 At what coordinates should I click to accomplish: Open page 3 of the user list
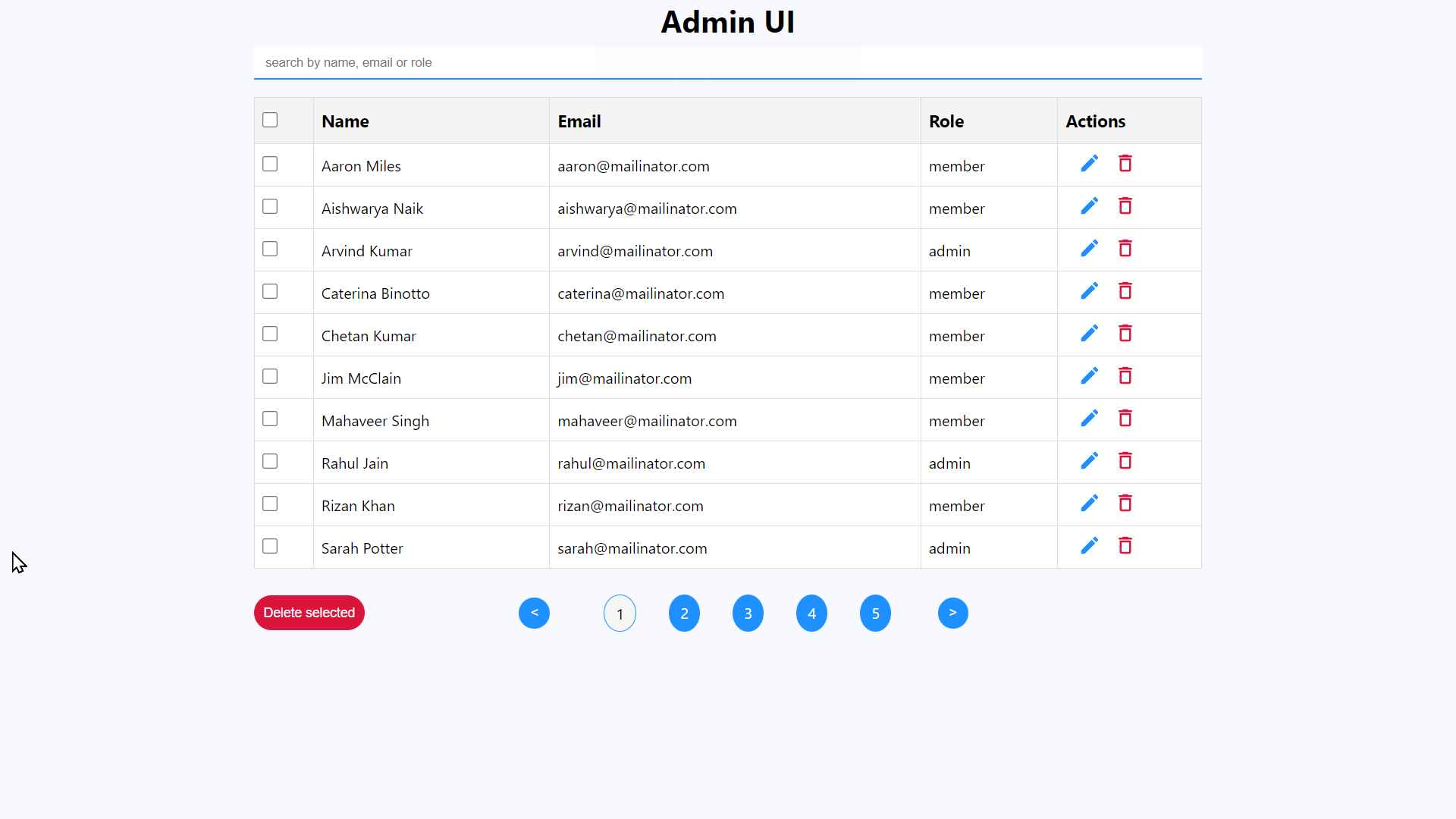click(748, 613)
